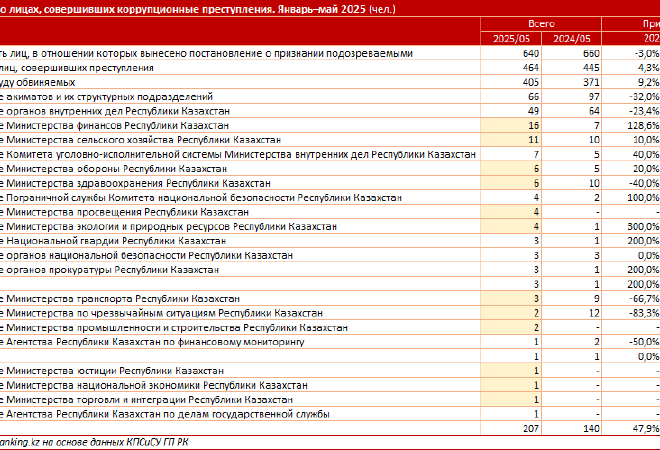The height and width of the screenshot is (450, 660).
Task: Click value 97 in akimats row
Action: point(594,97)
